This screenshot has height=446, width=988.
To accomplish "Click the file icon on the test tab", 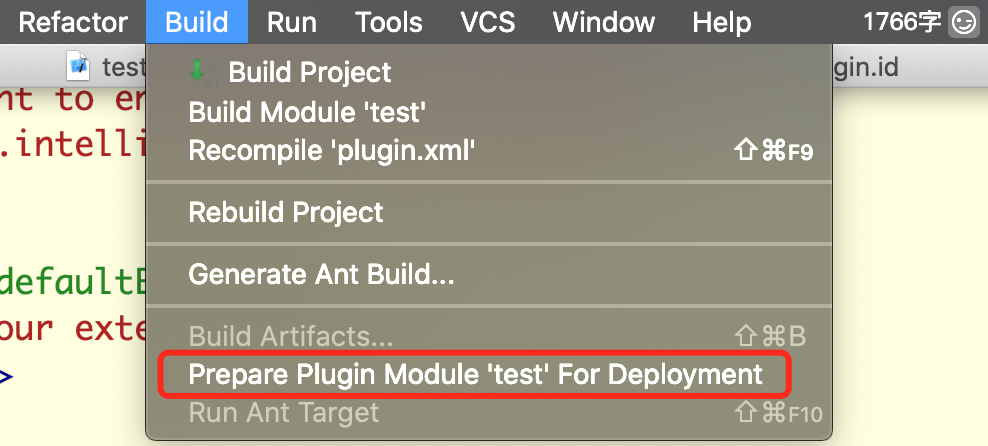I will pos(79,66).
